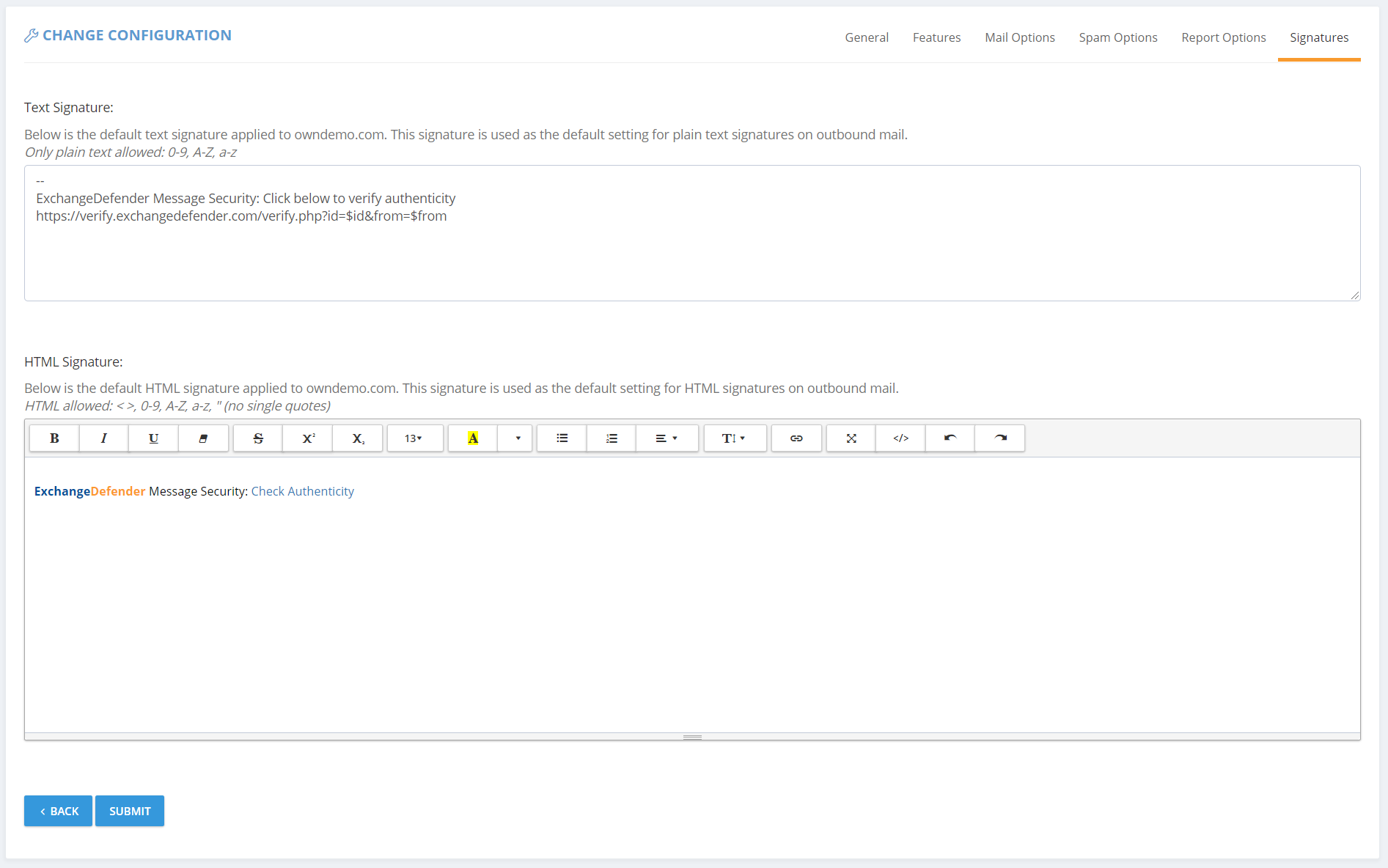Viewport: 1388px width, 868px height.
Task: Toggle fullscreen editor mode
Action: tap(851, 438)
